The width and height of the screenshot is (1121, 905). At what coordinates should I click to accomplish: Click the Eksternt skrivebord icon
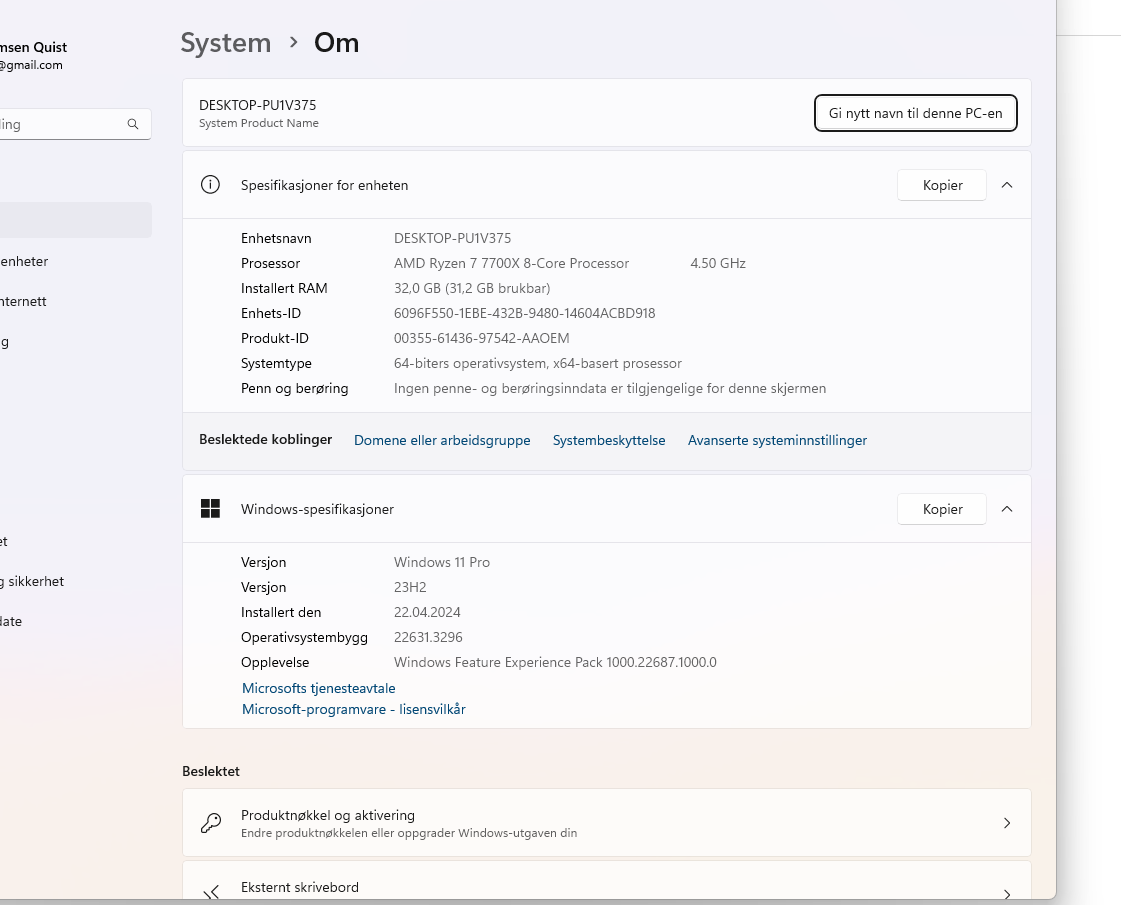210,892
